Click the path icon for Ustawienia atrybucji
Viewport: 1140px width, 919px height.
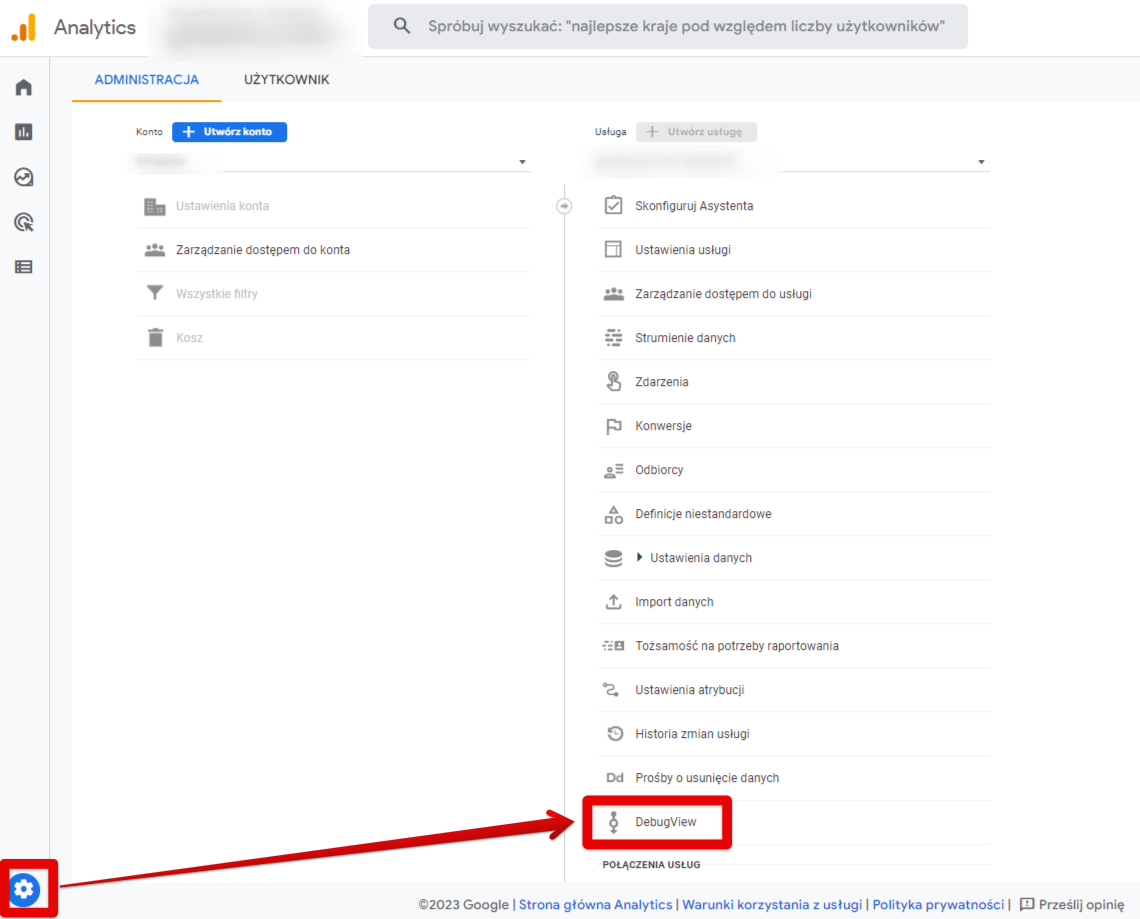(611, 689)
